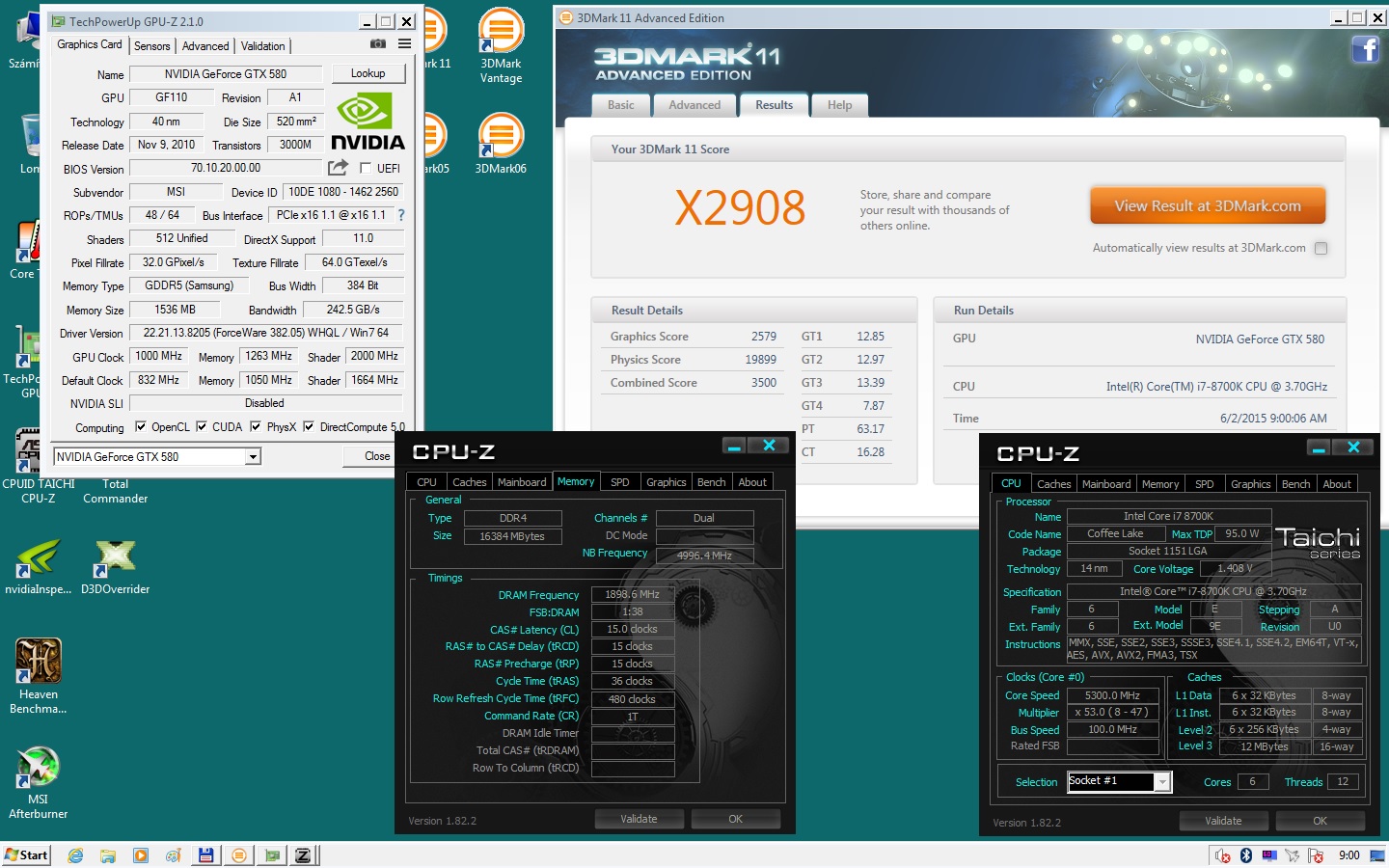Open the Help tab in 3DMark 11
Image resolution: width=1389 pixels, height=868 pixels.
[839, 105]
